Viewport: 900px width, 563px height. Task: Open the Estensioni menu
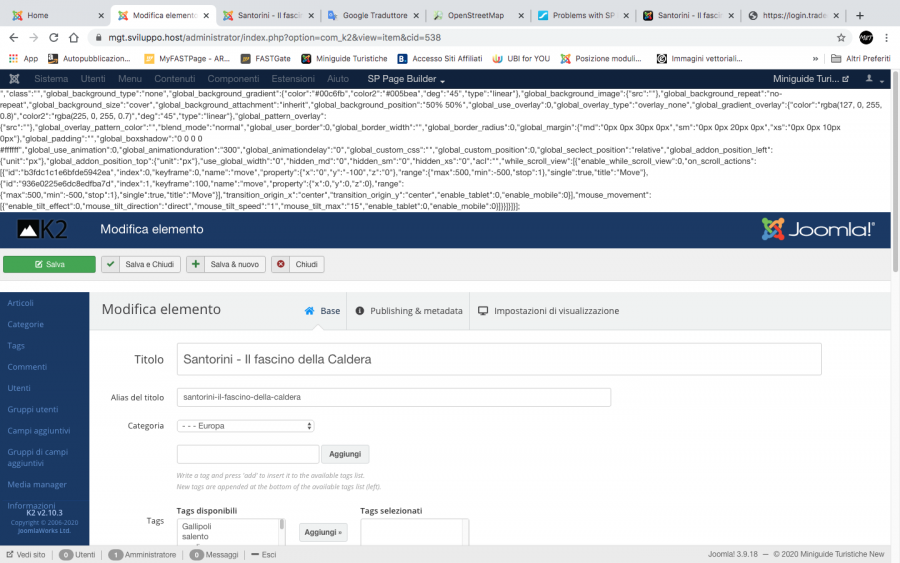click(293, 79)
